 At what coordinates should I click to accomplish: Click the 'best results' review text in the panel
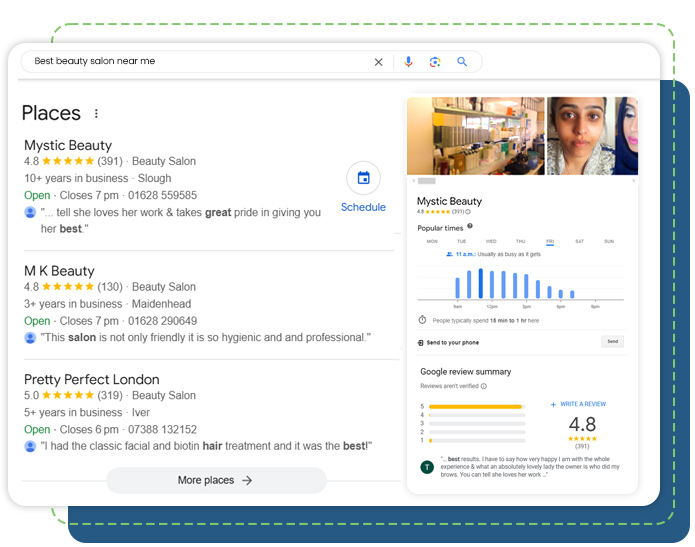530,467
